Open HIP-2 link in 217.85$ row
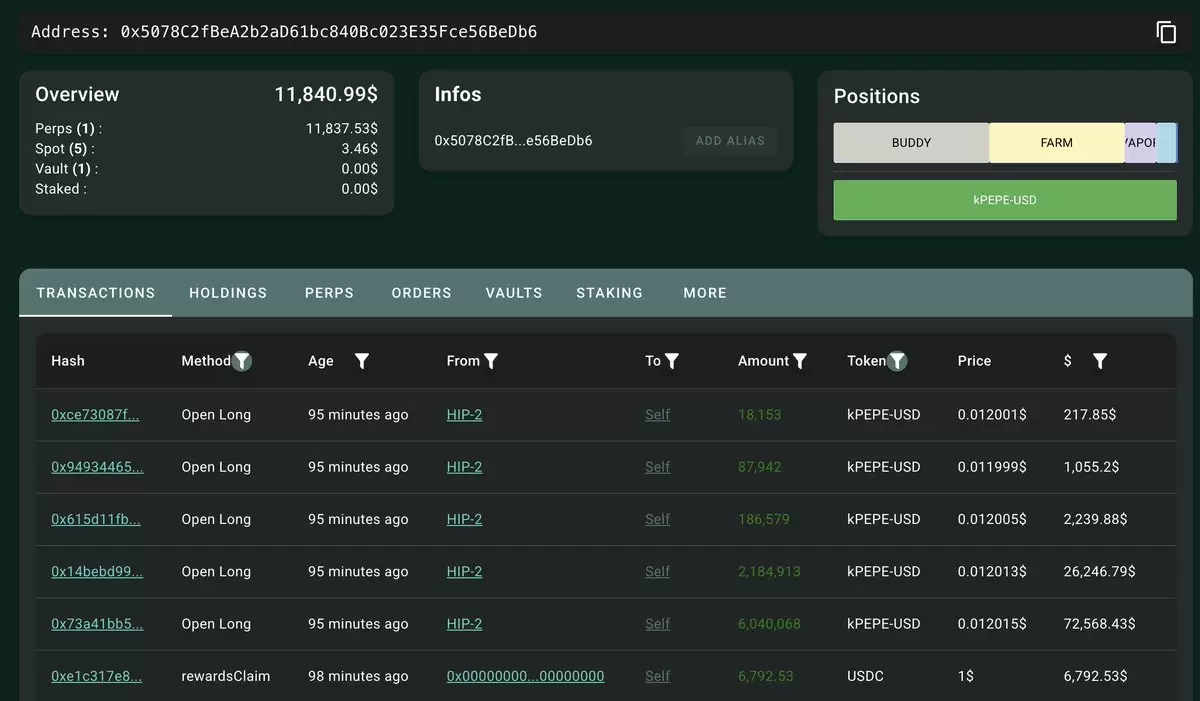This screenshot has width=1200, height=701. coord(464,415)
